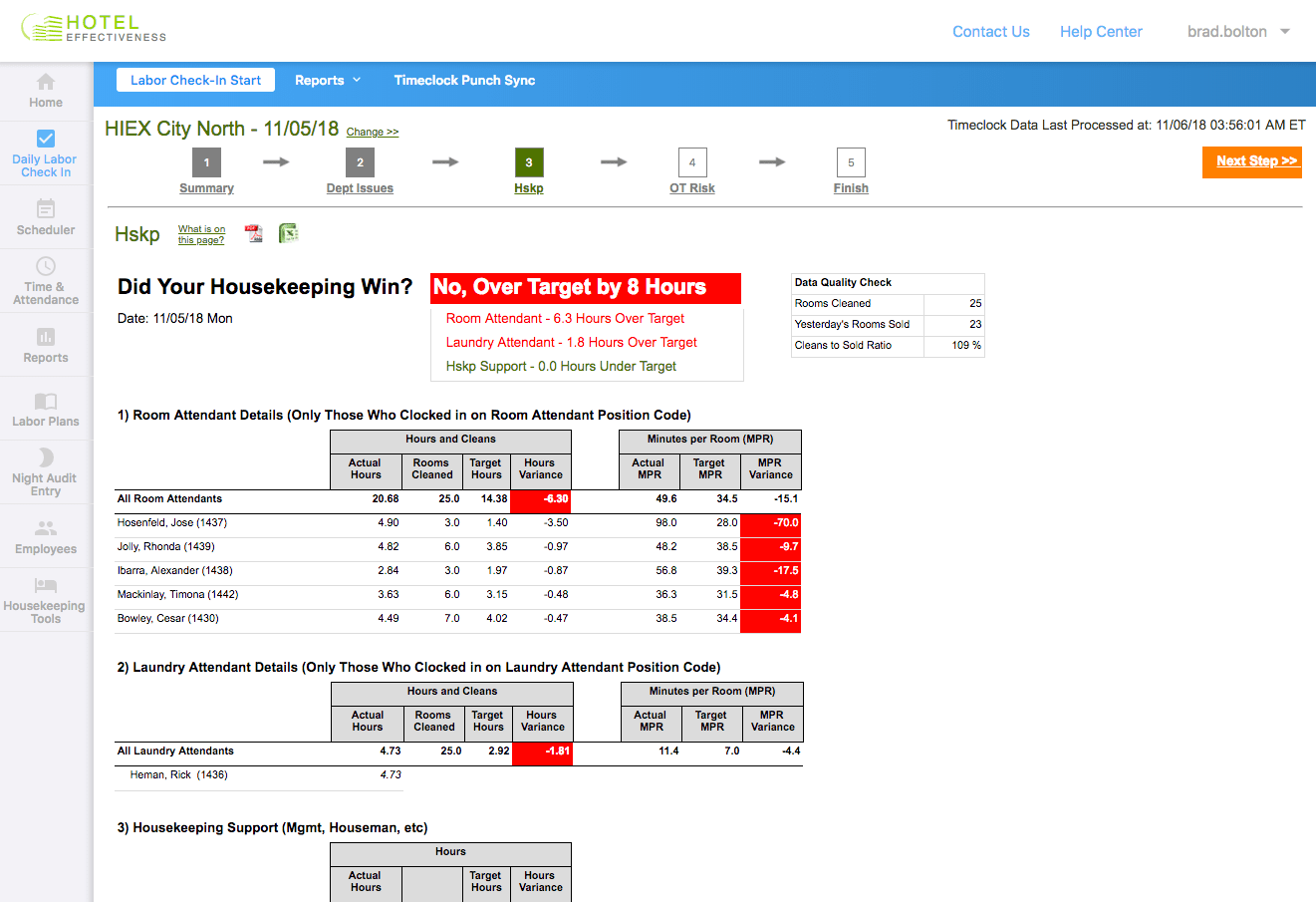The width and height of the screenshot is (1316, 902).
Task: Select the Time & Attendance sidebar icon
Action: click(45, 280)
